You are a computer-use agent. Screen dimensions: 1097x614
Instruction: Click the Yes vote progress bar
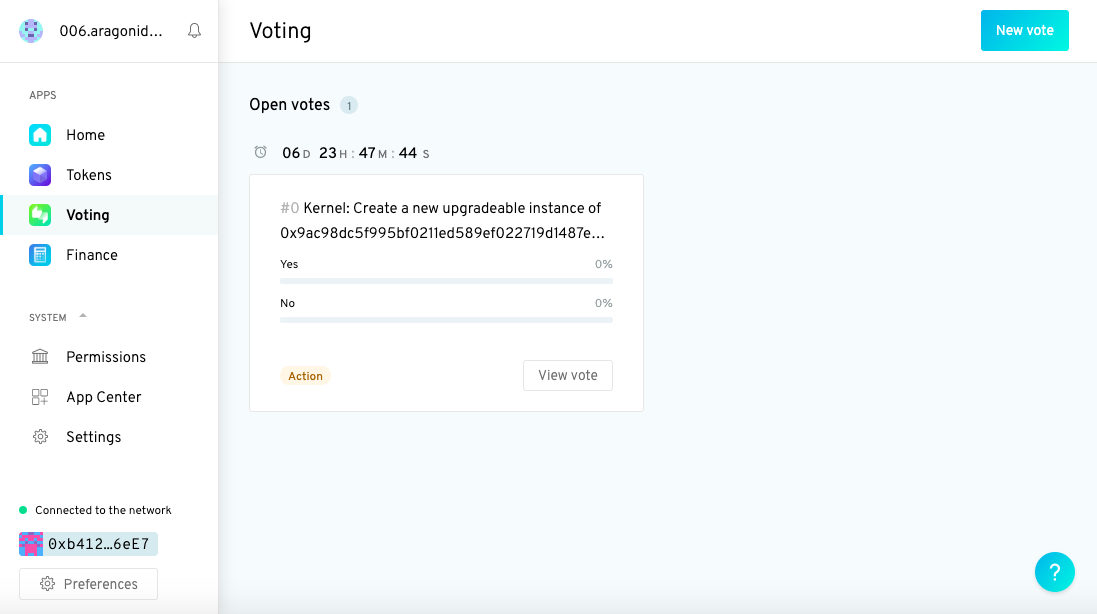[x=446, y=281]
